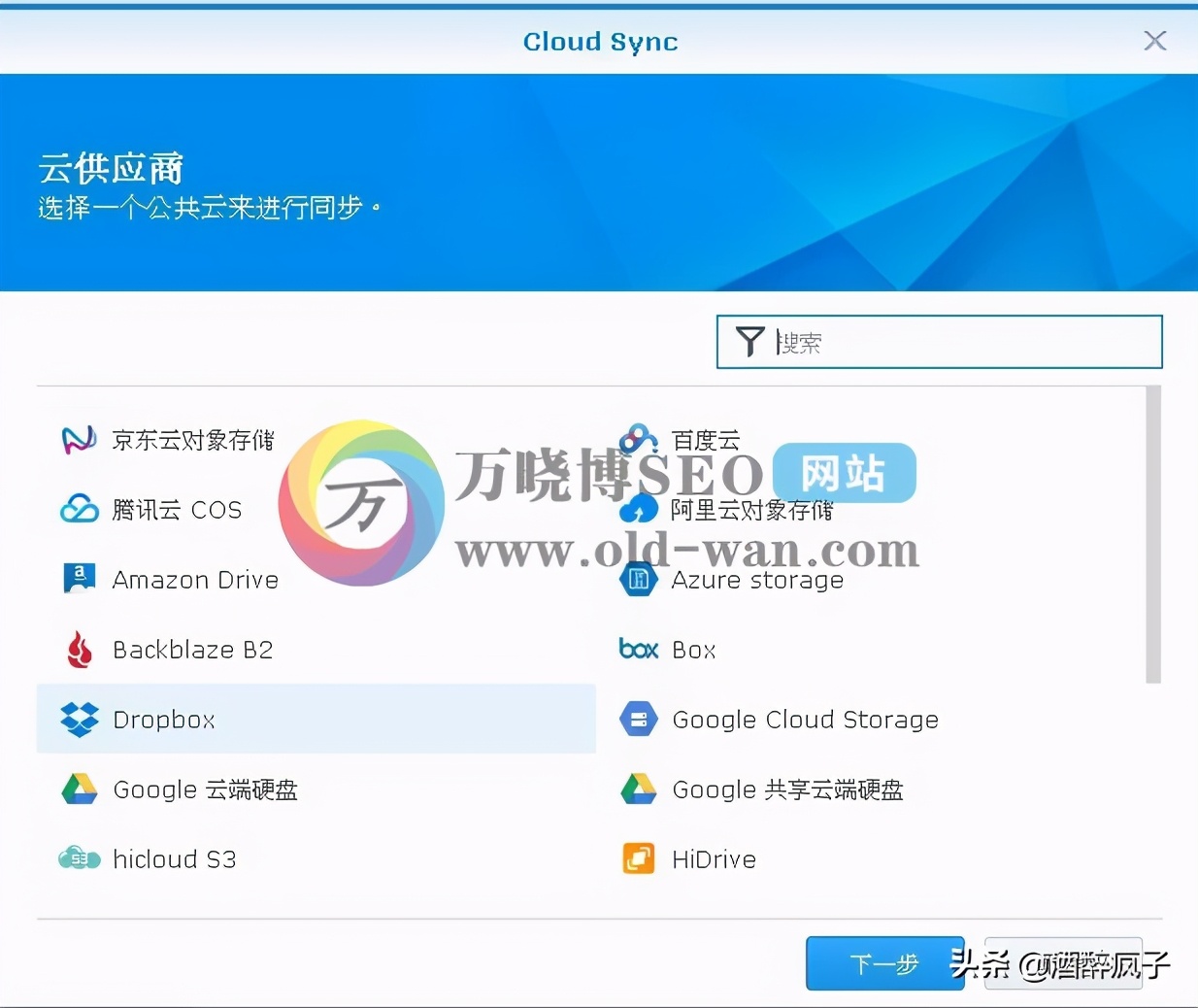Click the 阿里云对象存储 icon
The width and height of the screenshot is (1198, 1008).
coord(638,509)
